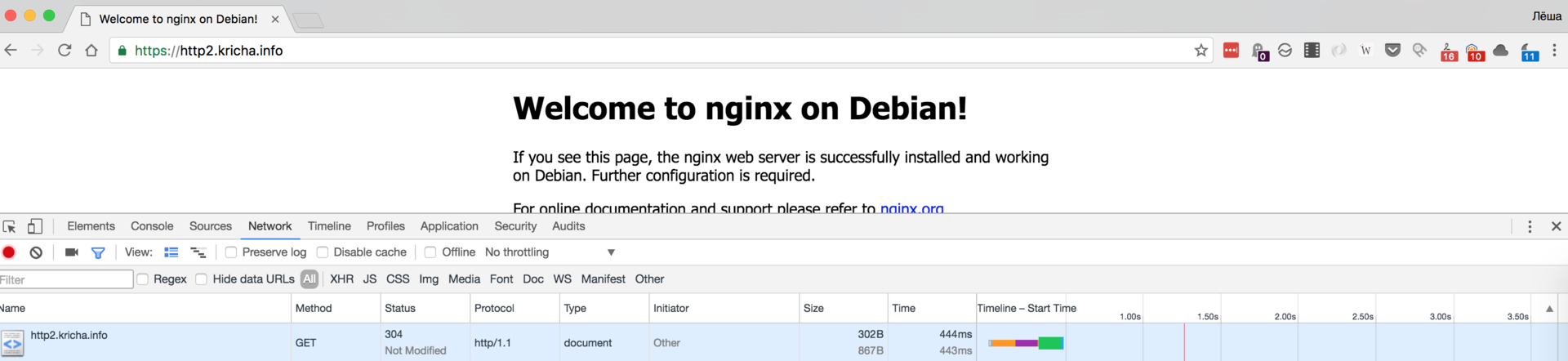Switch to the Console tab
Screen dimensions: 1568x361
tap(152, 226)
